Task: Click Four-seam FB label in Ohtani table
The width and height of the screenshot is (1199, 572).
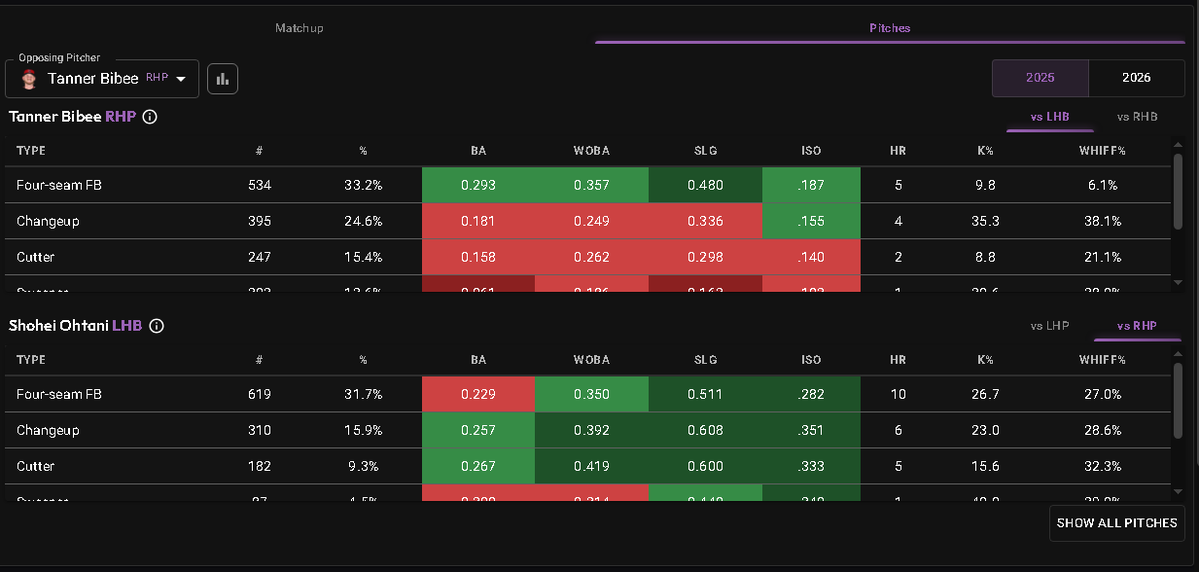Action: pyautogui.click(x=59, y=395)
